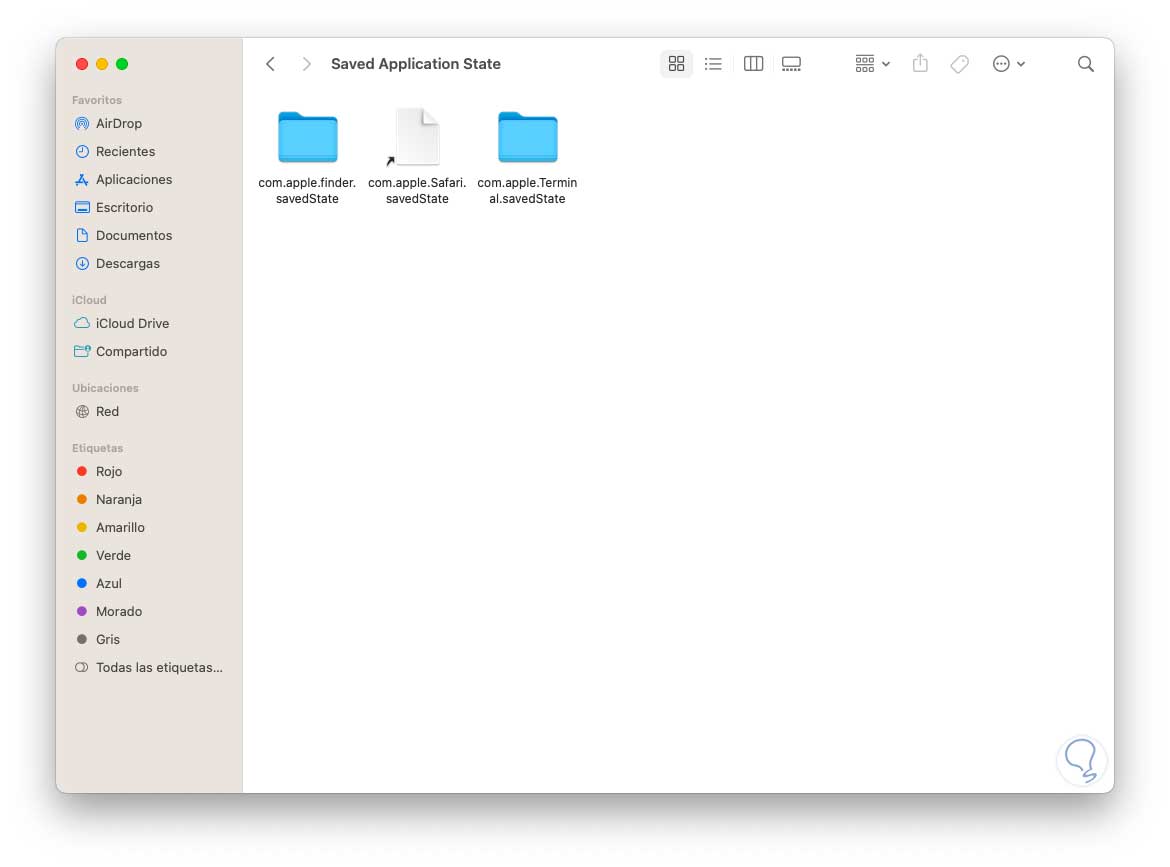Click the search magnifier icon
Image resolution: width=1170 pixels, height=867 pixels.
click(x=1086, y=64)
